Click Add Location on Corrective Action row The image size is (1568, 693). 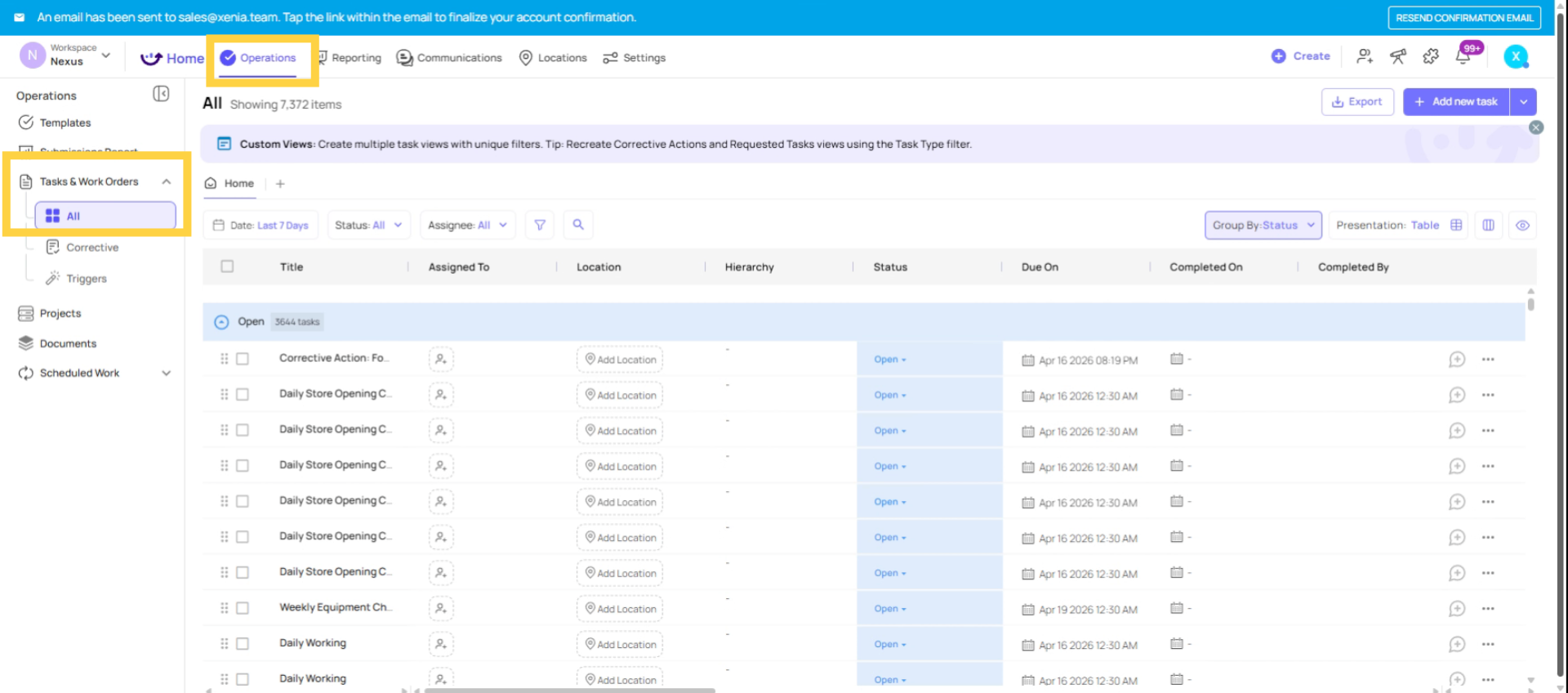point(620,360)
